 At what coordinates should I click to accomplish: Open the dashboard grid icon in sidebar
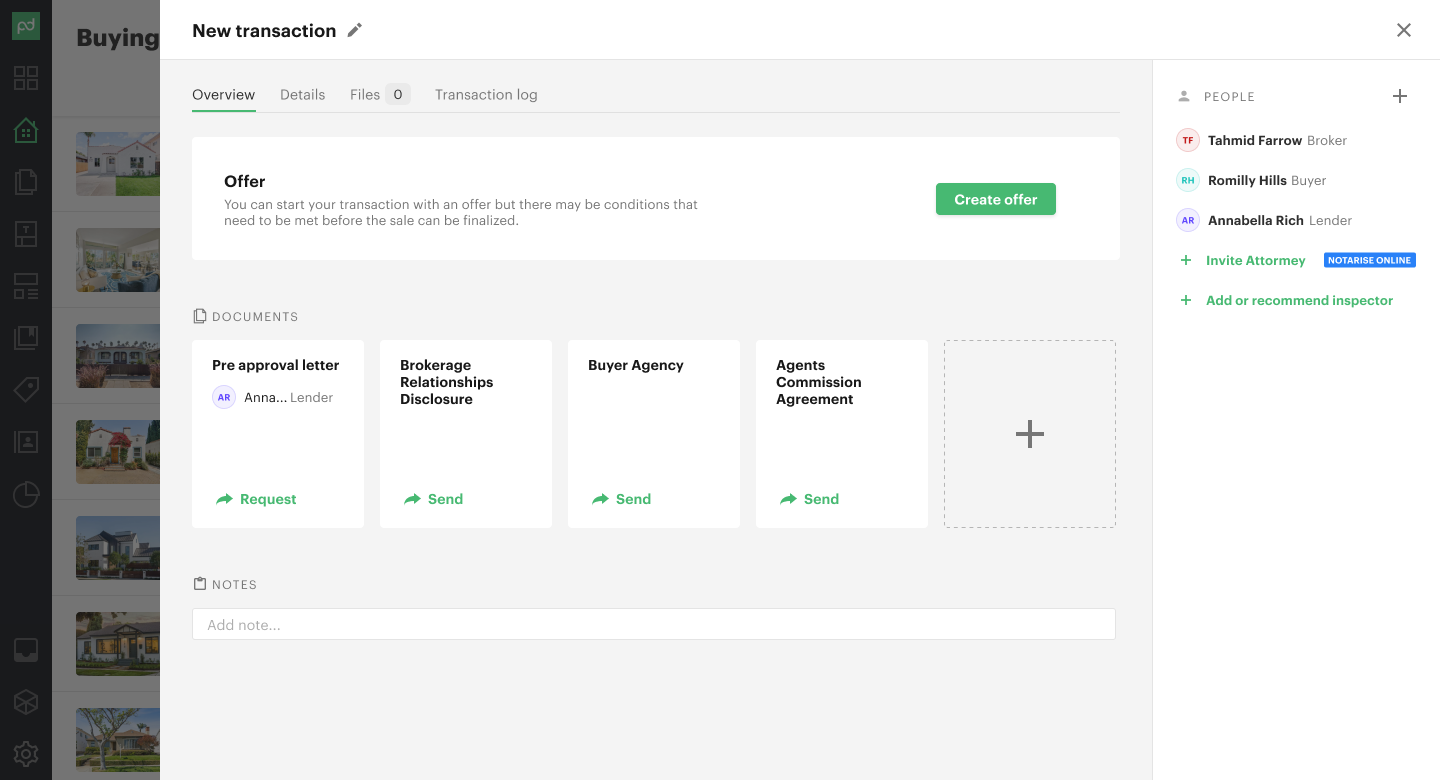(26, 78)
